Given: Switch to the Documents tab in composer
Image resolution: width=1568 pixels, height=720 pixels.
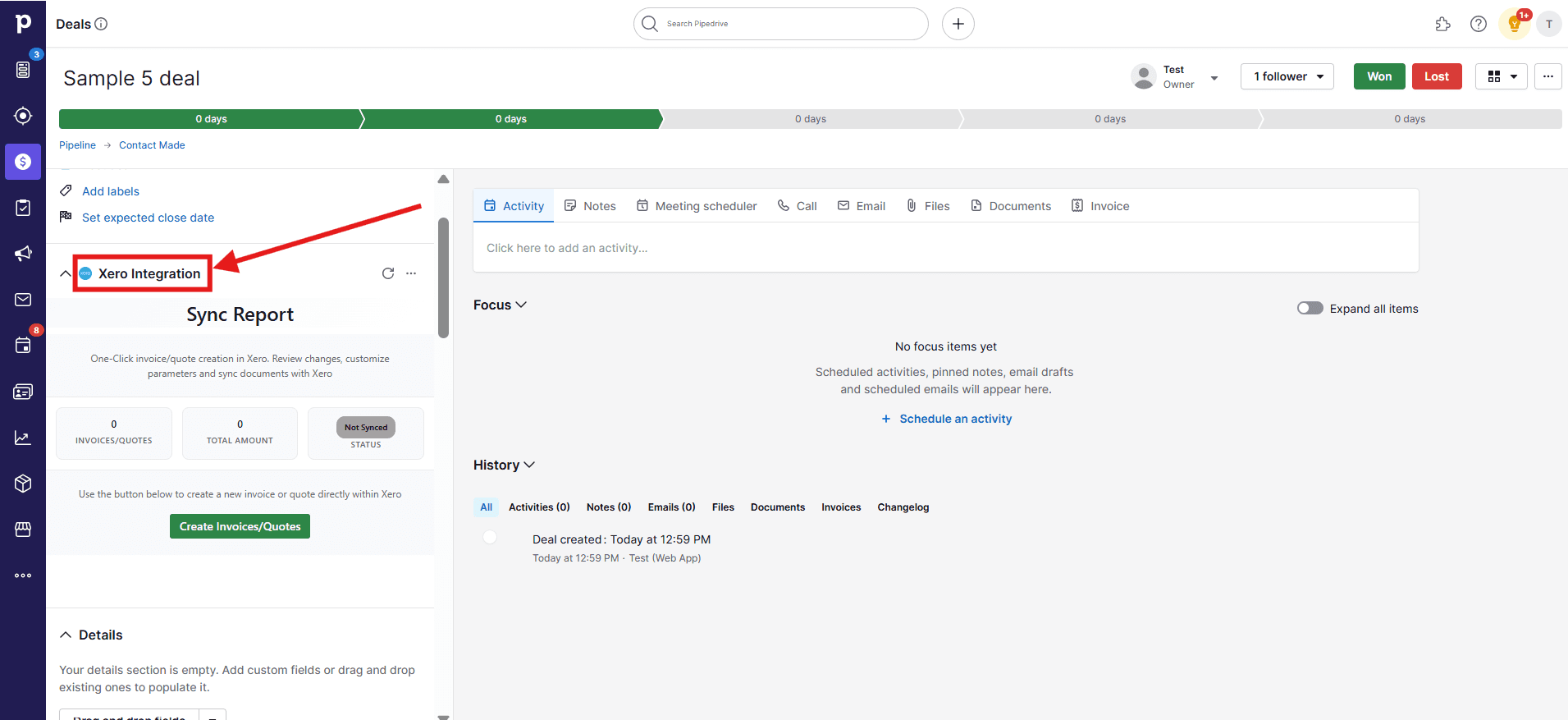Looking at the screenshot, I should pyautogui.click(x=1011, y=206).
